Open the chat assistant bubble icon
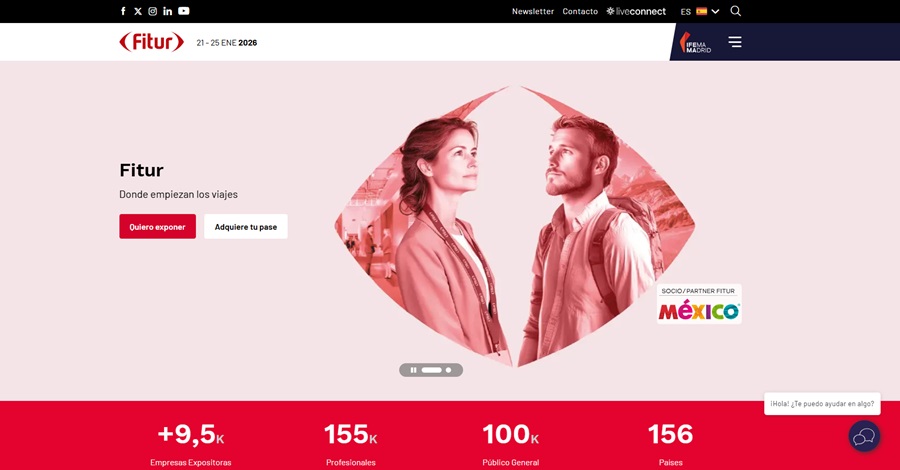The width and height of the screenshot is (900, 470). click(864, 437)
